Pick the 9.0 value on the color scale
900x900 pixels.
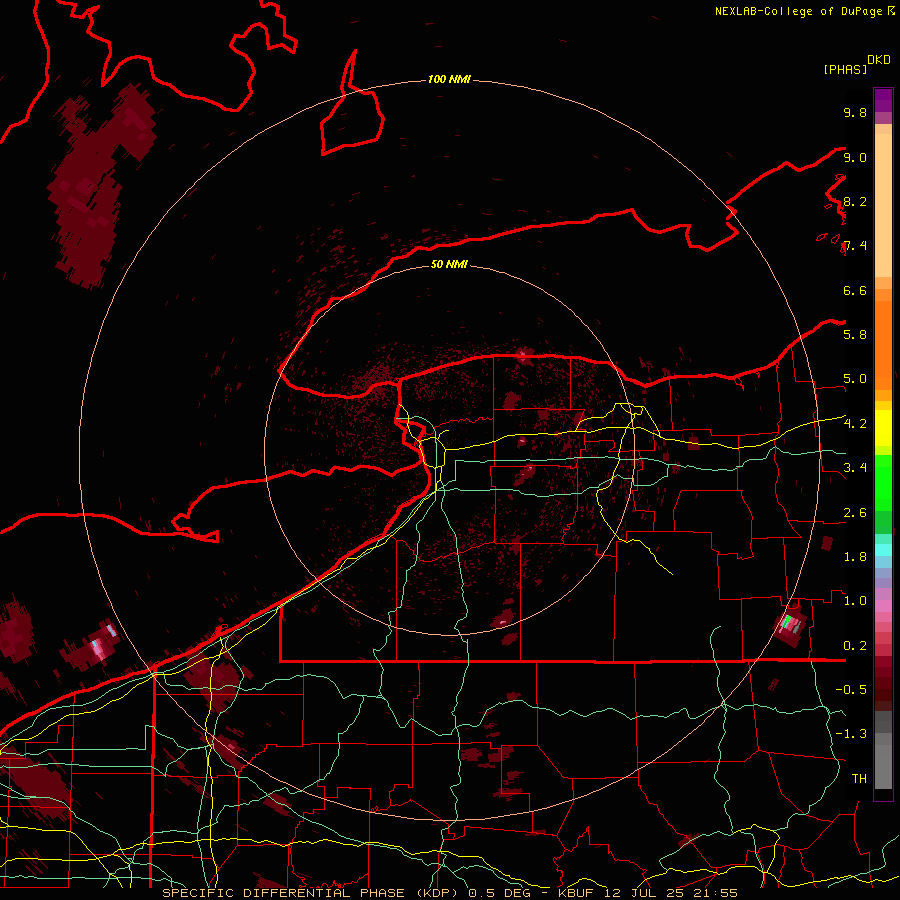[x=855, y=157]
